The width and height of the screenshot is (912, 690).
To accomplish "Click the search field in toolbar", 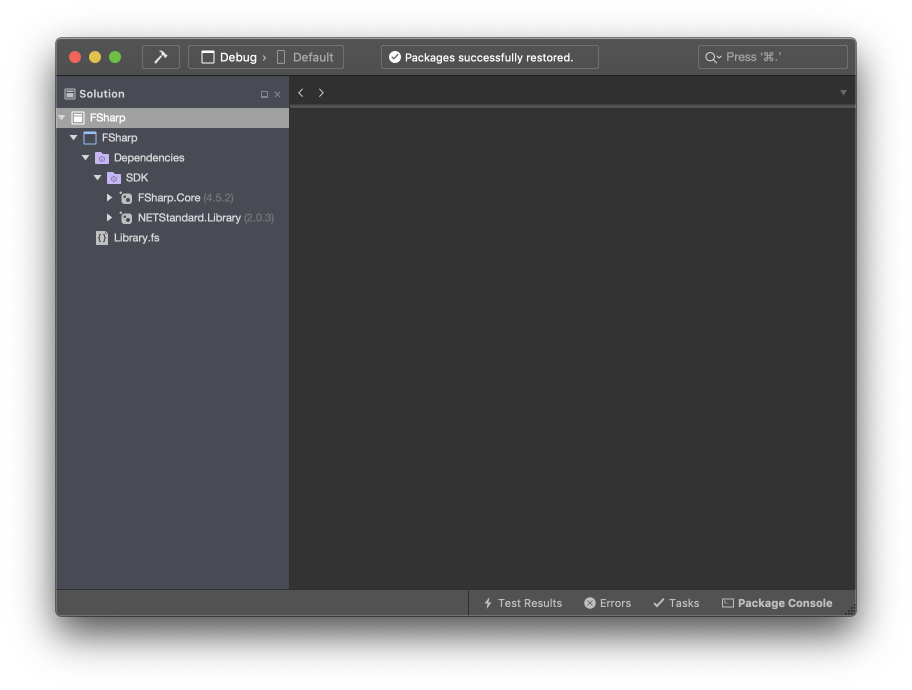I will pyautogui.click(x=773, y=57).
